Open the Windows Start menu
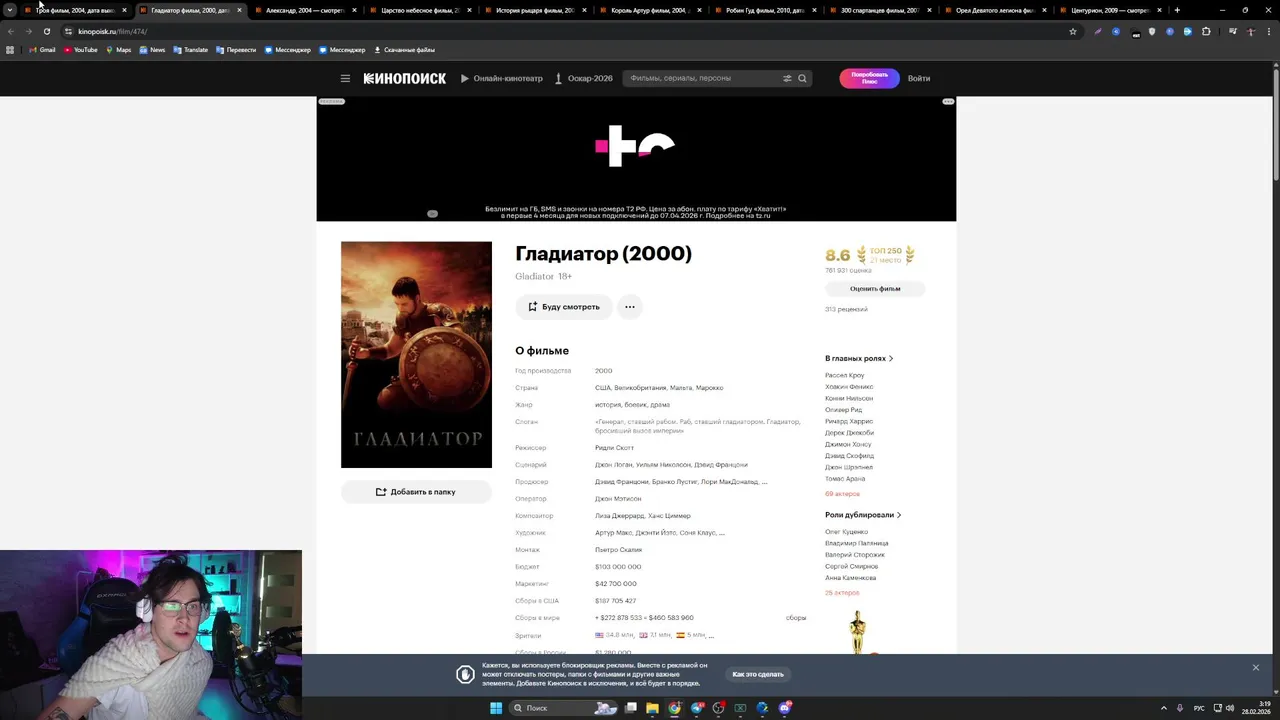 (496, 708)
